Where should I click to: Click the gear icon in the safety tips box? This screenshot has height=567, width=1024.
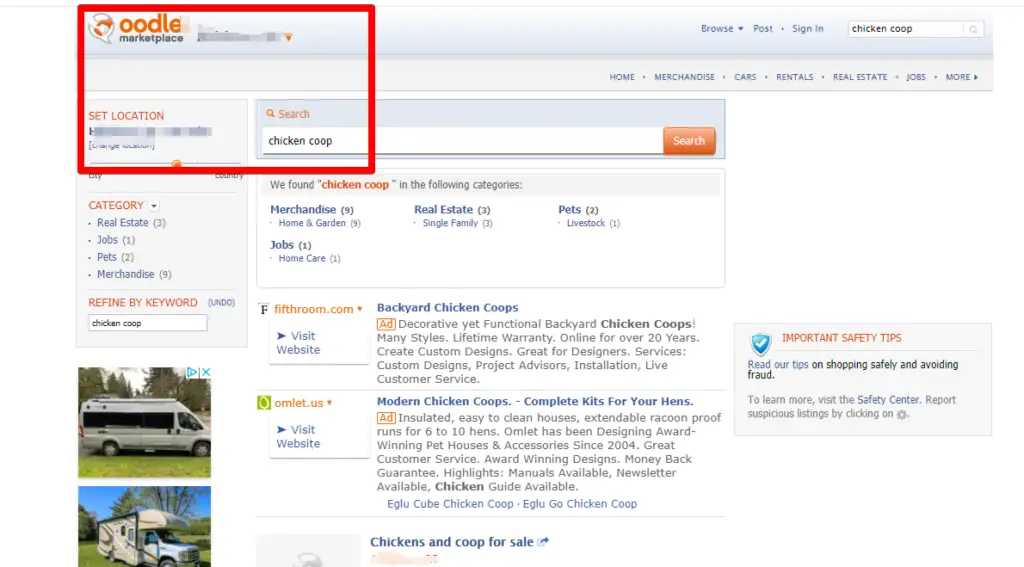pyautogui.click(x=902, y=414)
